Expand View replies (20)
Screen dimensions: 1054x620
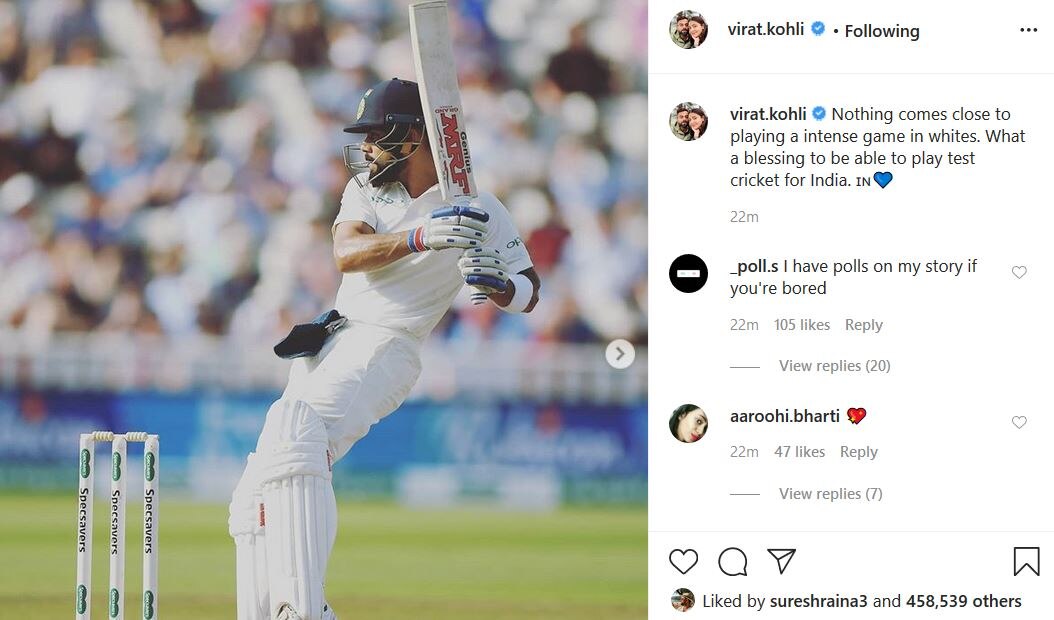tap(834, 366)
